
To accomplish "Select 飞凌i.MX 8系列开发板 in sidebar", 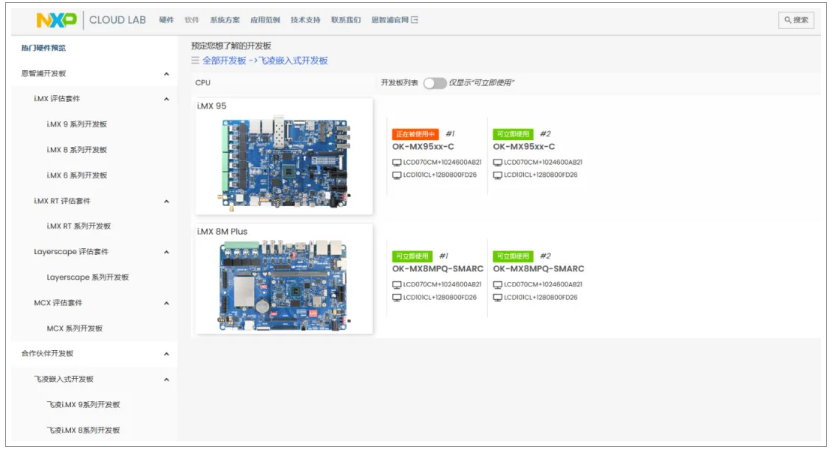I will tap(83, 430).
